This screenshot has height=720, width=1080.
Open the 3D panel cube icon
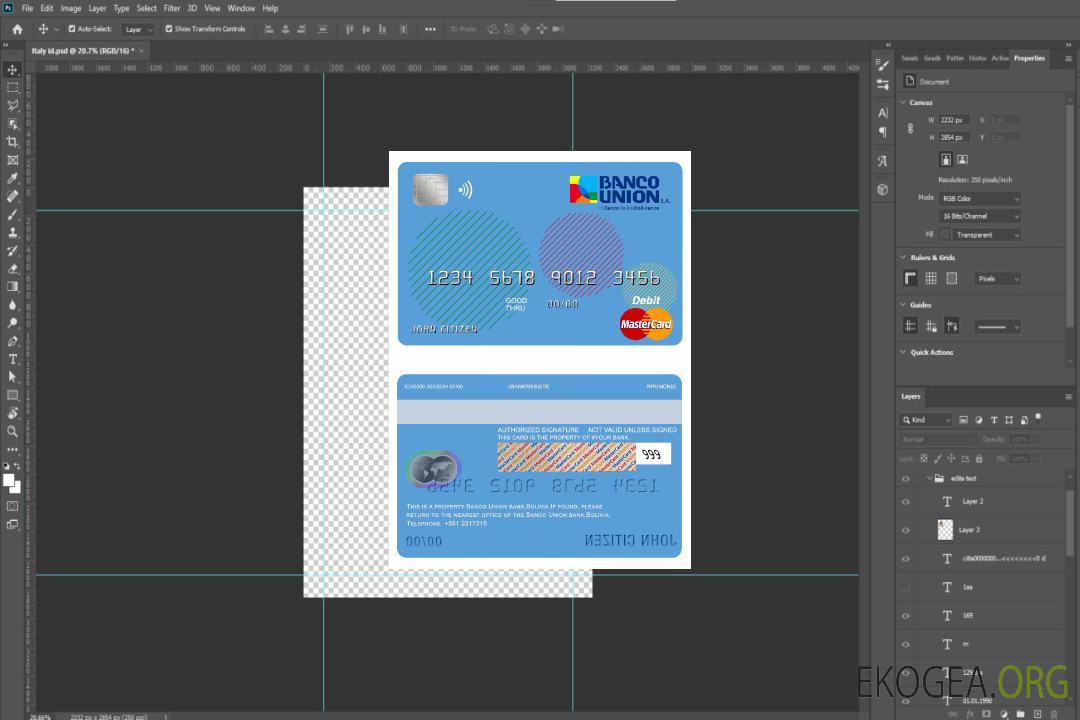pyautogui.click(x=883, y=189)
